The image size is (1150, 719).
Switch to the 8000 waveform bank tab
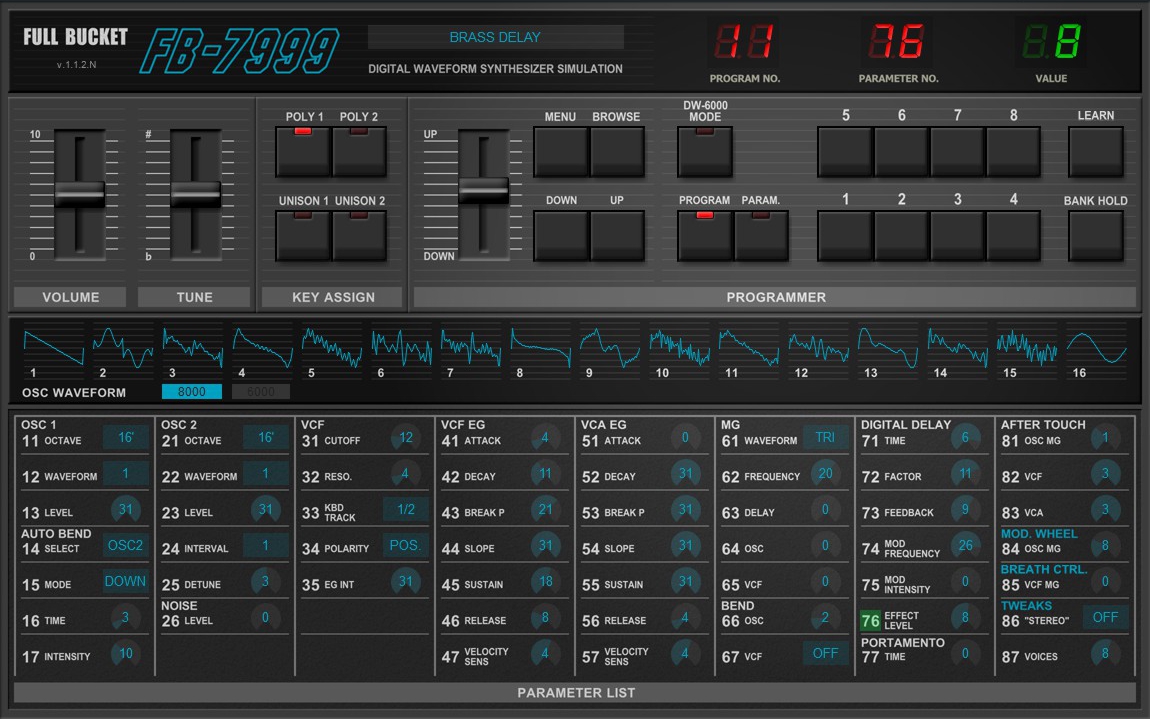[x=191, y=392]
